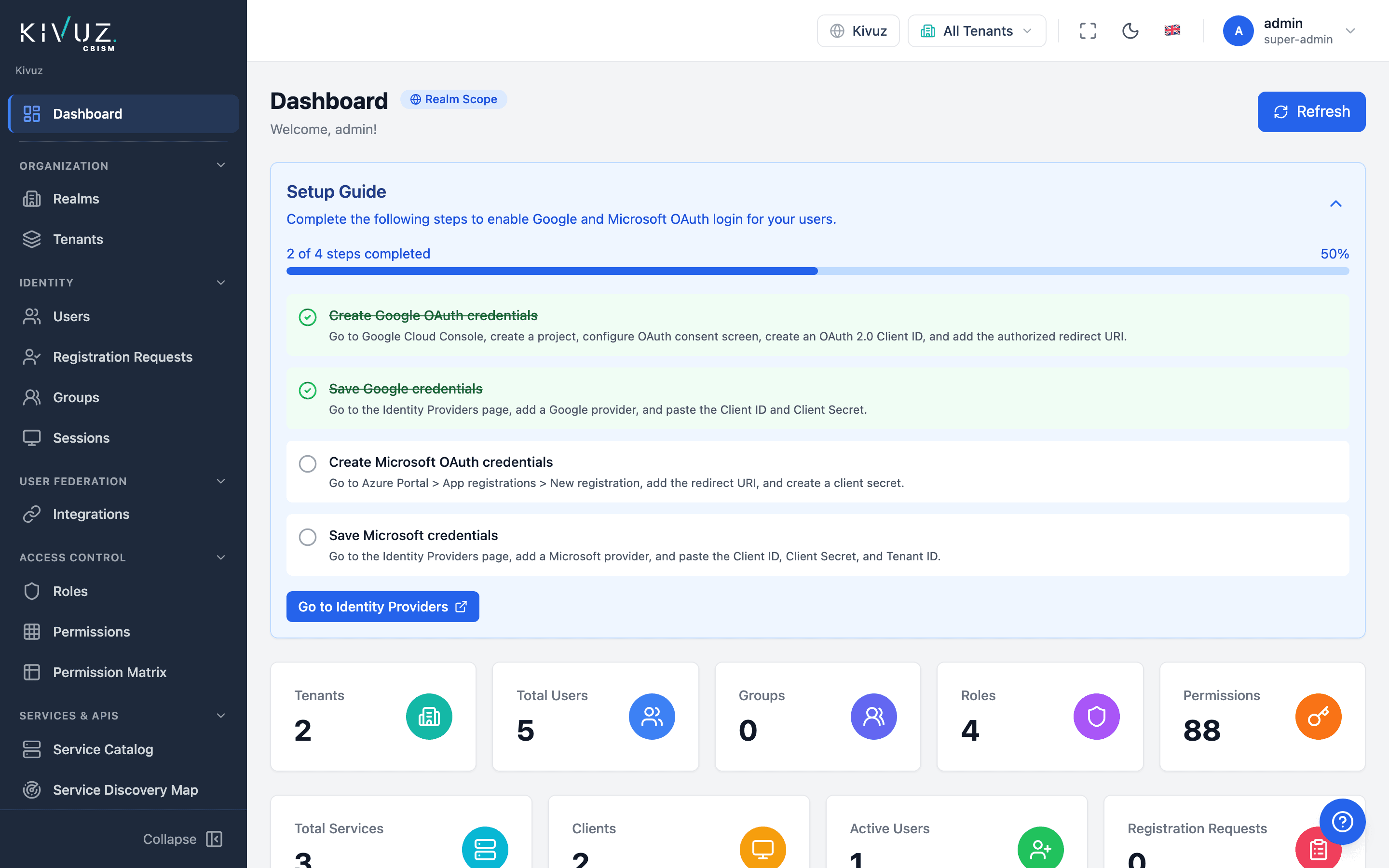This screenshot has height=868, width=1389.
Task: Click the blue Total Users icon
Action: (652, 716)
